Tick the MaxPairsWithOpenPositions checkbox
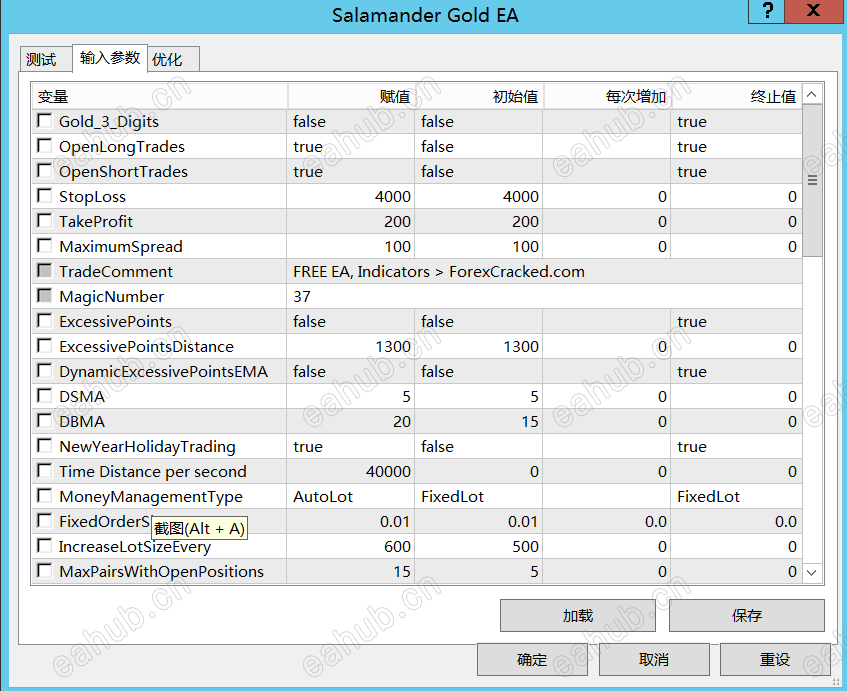 45,571
